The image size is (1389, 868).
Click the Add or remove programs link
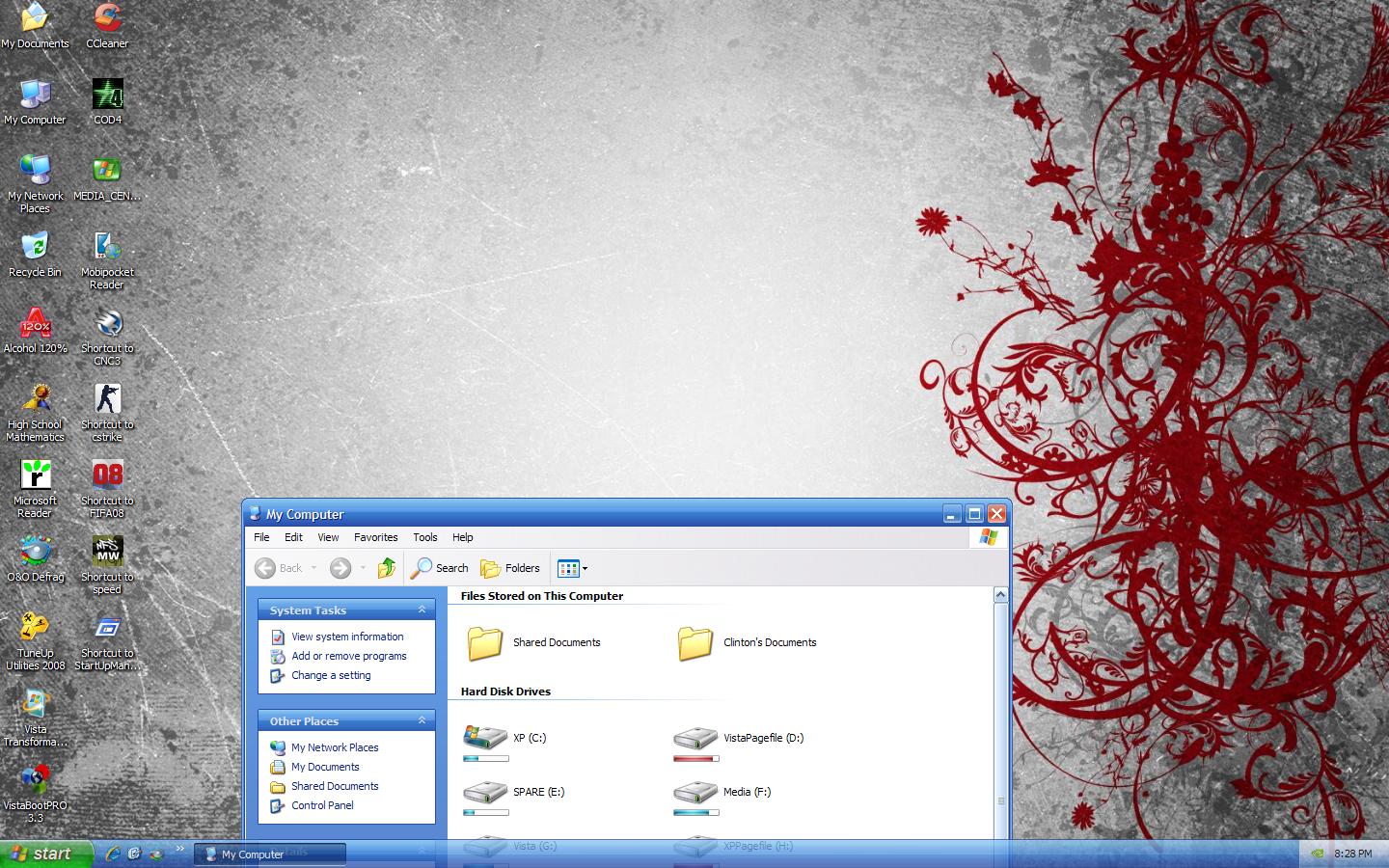tap(349, 656)
